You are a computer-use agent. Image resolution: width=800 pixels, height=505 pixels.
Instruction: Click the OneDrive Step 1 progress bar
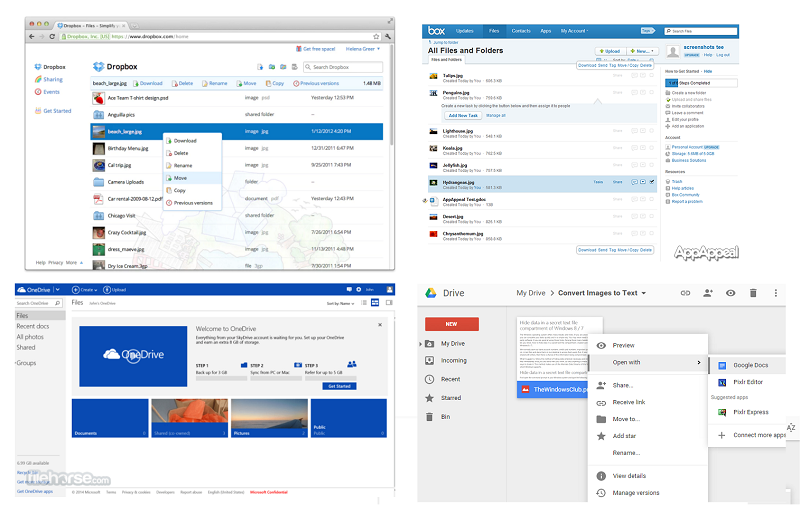(x=221, y=378)
